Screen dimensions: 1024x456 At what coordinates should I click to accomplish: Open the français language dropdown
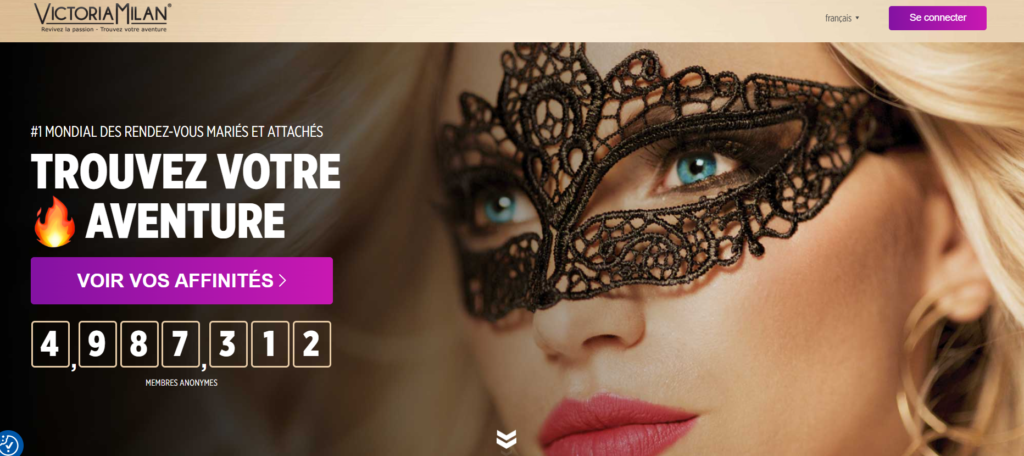pyautogui.click(x=842, y=18)
